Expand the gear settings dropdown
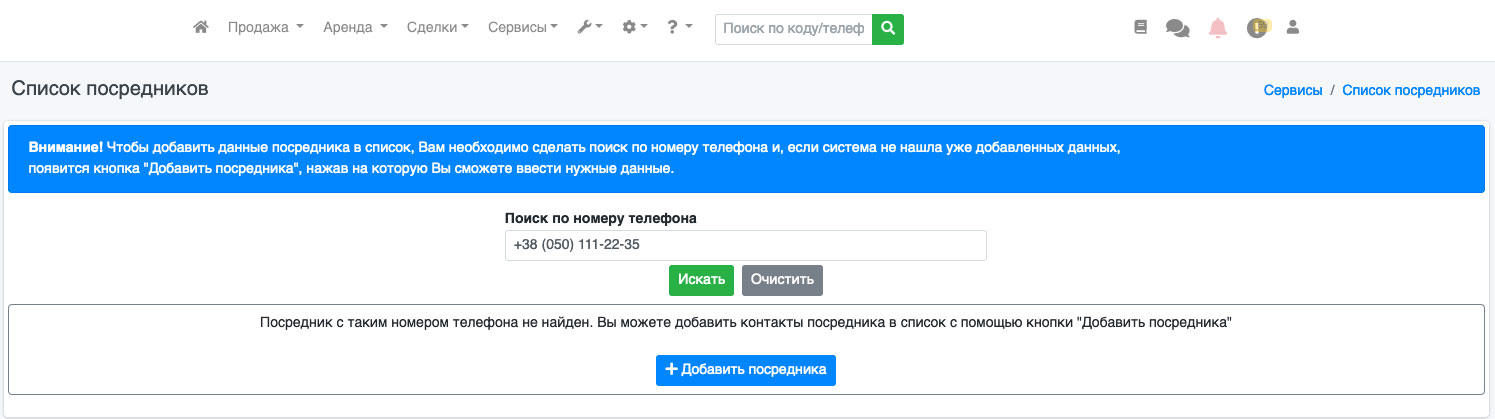 tap(634, 28)
